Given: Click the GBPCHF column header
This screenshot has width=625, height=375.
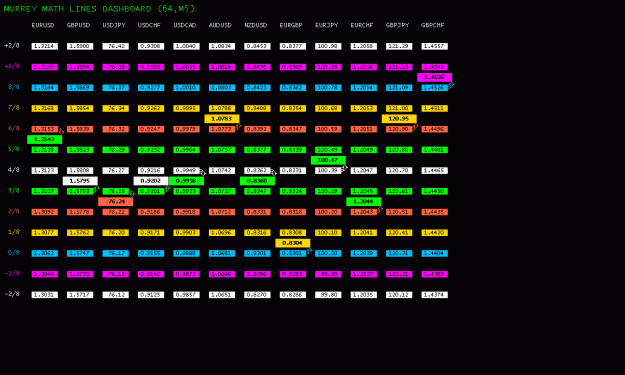Looking at the screenshot, I should pos(432,25).
